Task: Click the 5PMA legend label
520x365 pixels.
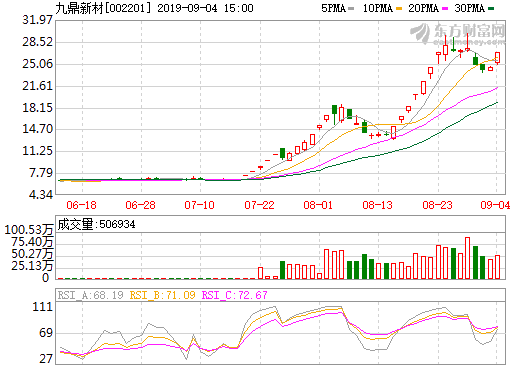Action: pyautogui.click(x=333, y=8)
